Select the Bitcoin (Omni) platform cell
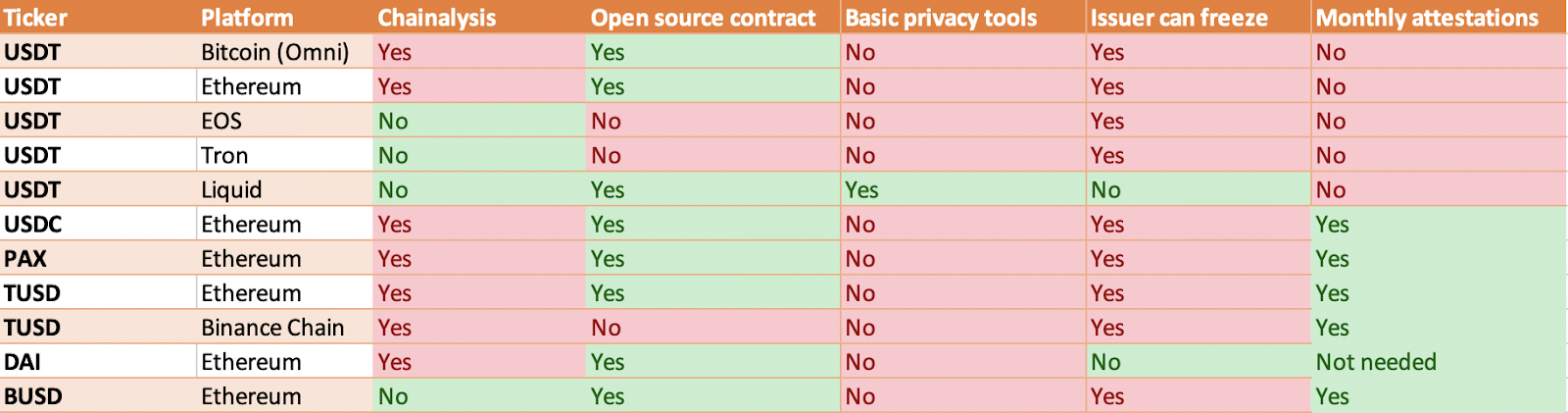 [x=284, y=52]
